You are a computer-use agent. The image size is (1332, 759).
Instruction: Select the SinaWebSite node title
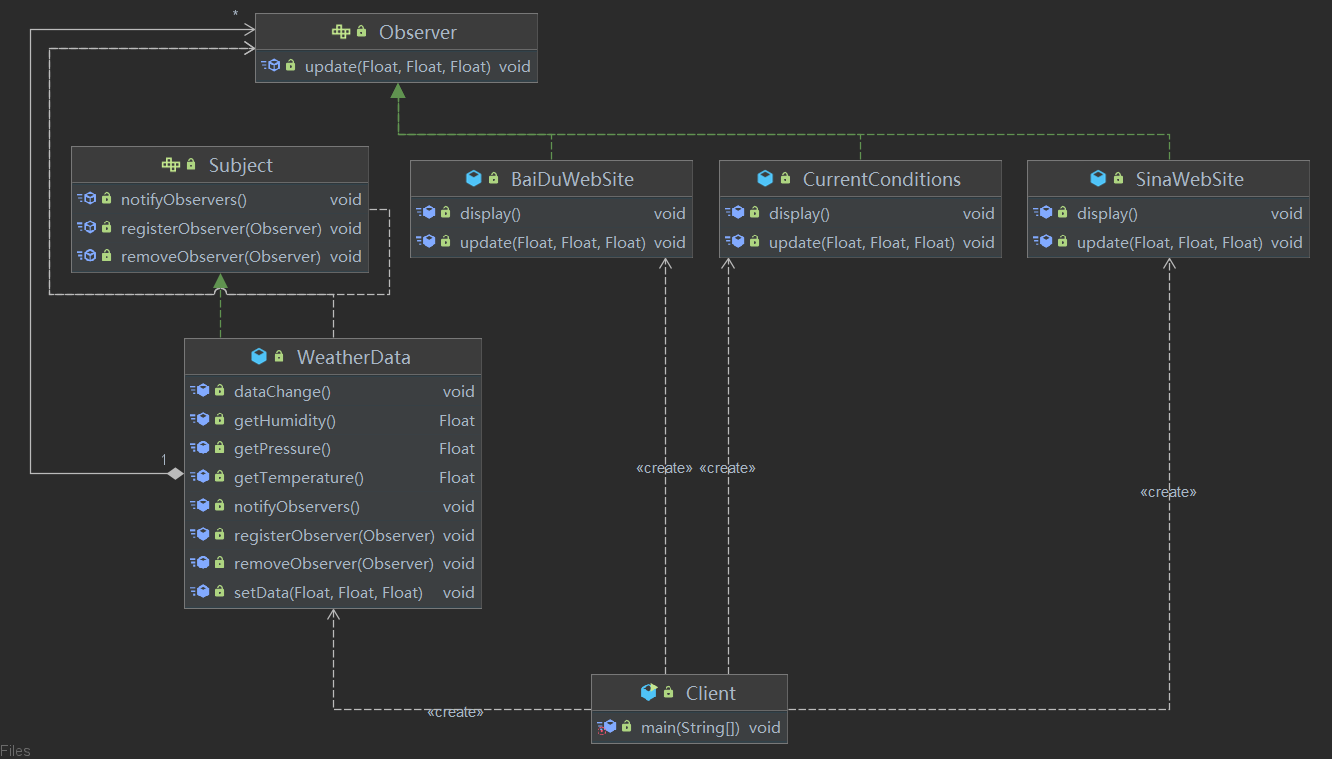1190,179
